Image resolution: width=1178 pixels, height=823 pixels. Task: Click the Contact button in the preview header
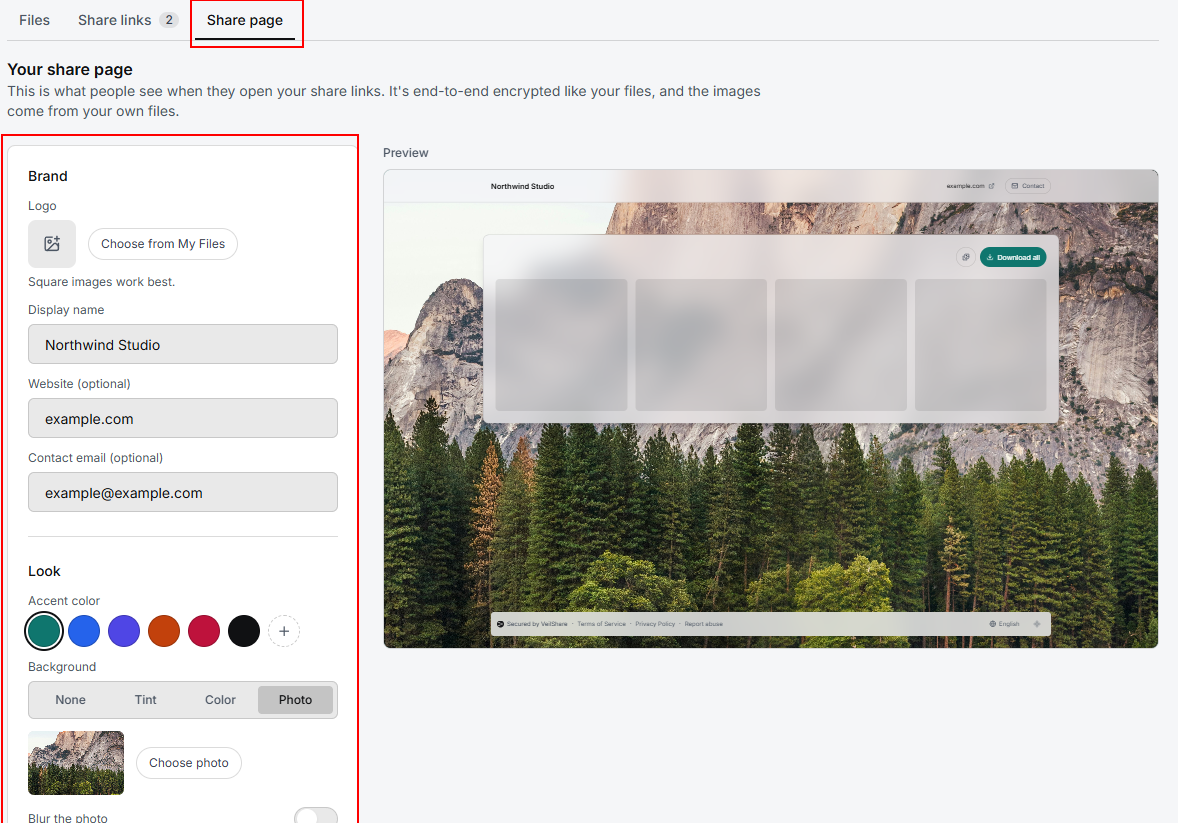[x=1028, y=186]
